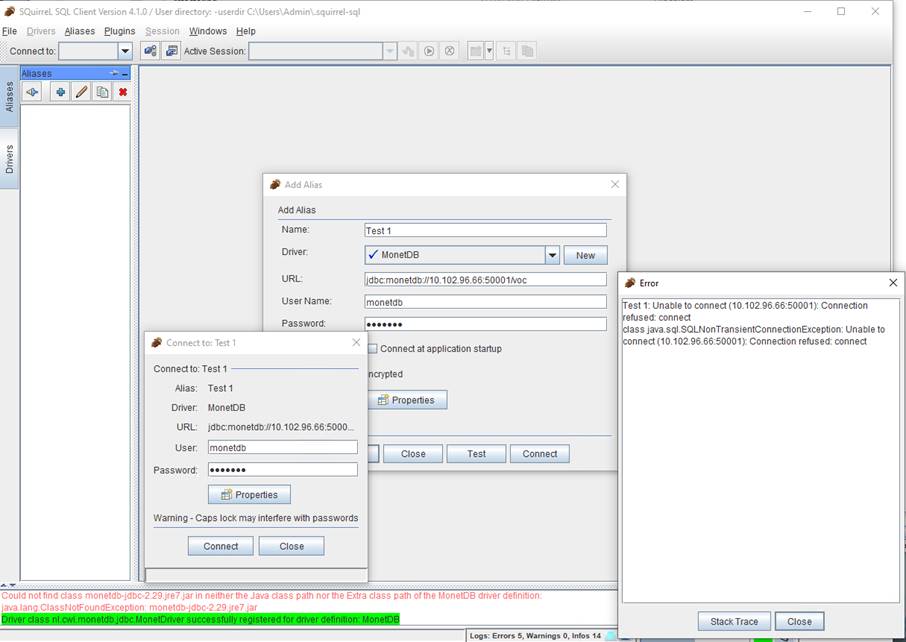Expand Active Session dropdown arrow
Screen dimensions: 906x642
[x=389, y=51]
